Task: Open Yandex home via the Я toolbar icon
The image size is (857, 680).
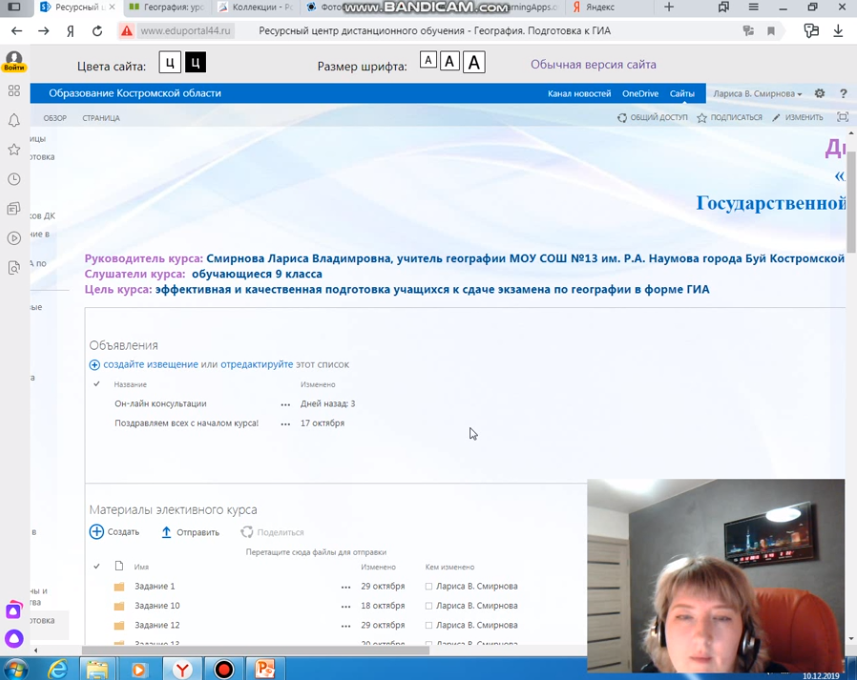Action: (71, 31)
